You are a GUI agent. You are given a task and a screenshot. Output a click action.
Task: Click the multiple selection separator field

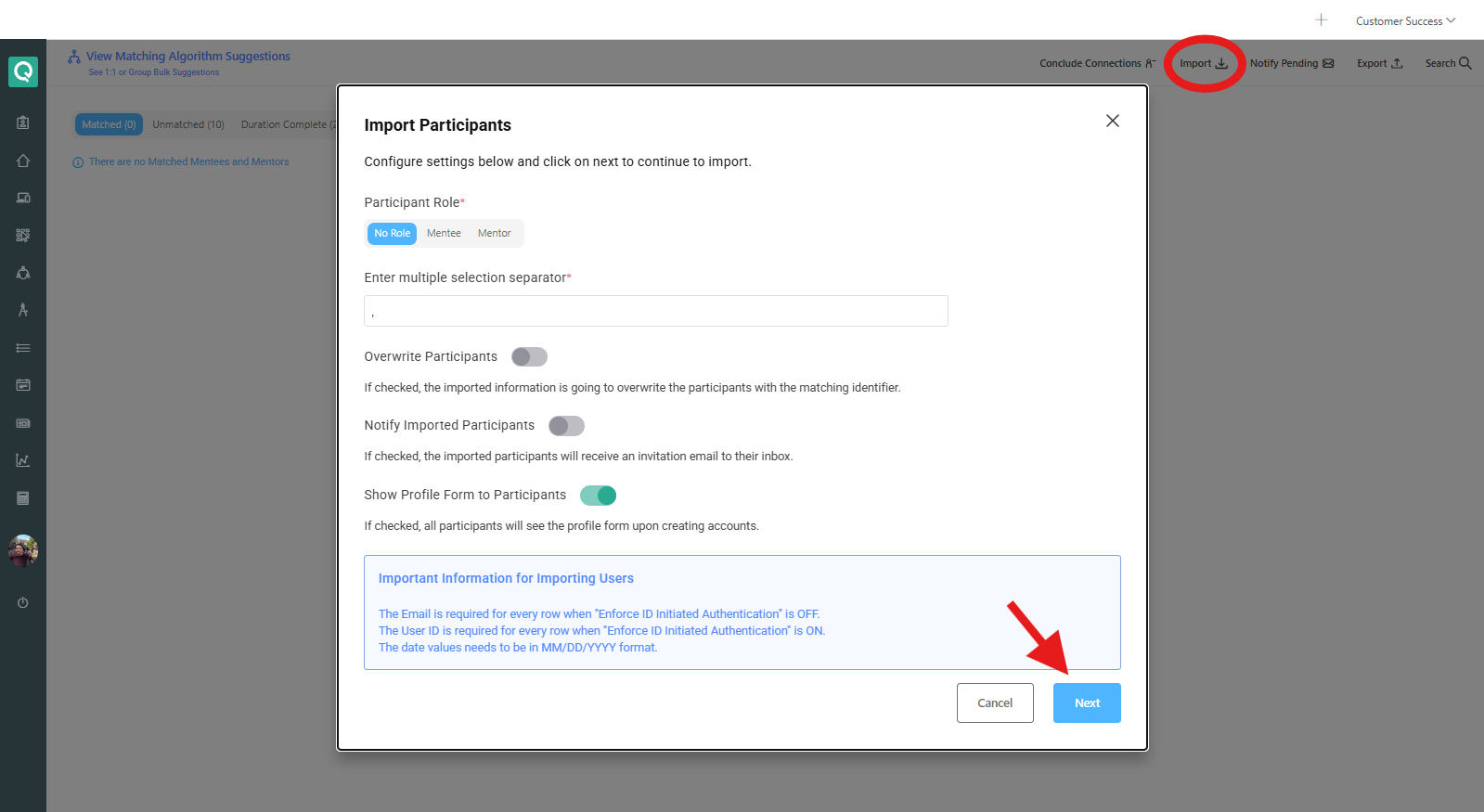coord(656,311)
